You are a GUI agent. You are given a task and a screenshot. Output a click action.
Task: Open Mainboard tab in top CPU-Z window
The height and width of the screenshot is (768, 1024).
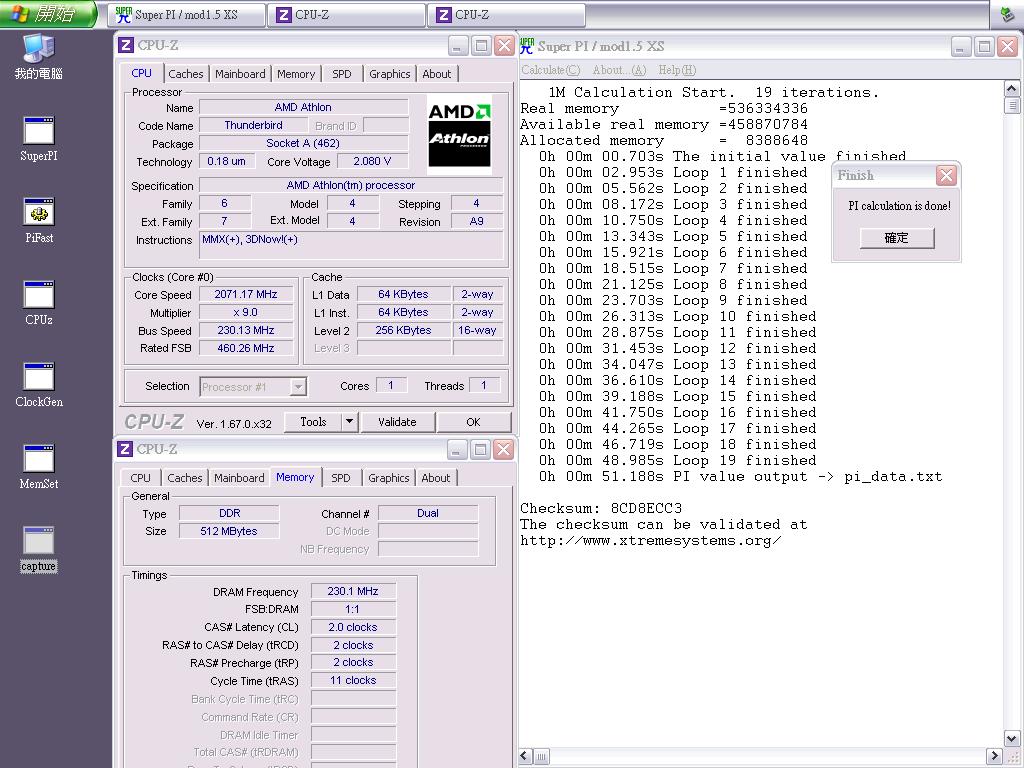240,74
